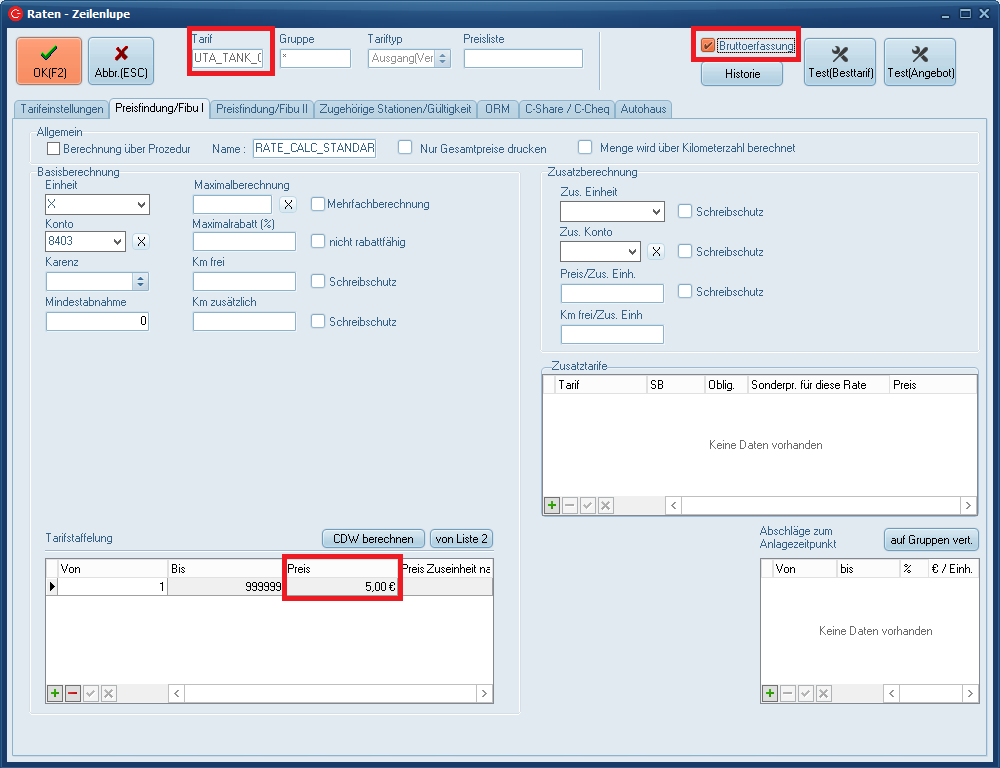Open the Test(Angebot) tool
The width and height of the screenshot is (1000, 768).
[919, 61]
